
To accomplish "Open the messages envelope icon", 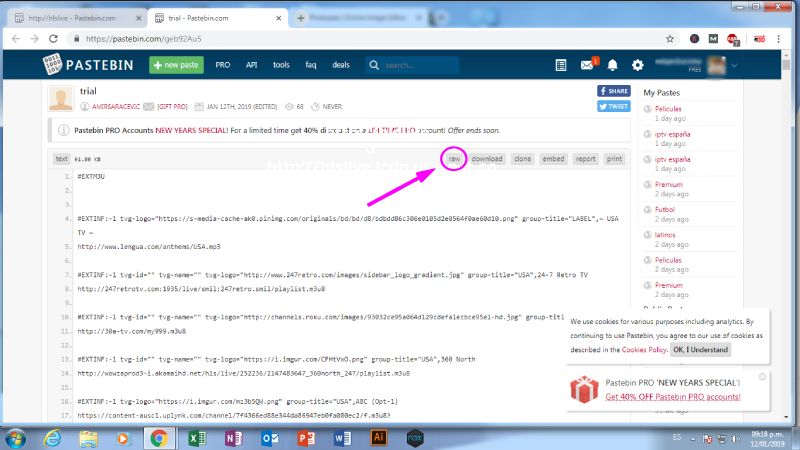I will point(587,65).
